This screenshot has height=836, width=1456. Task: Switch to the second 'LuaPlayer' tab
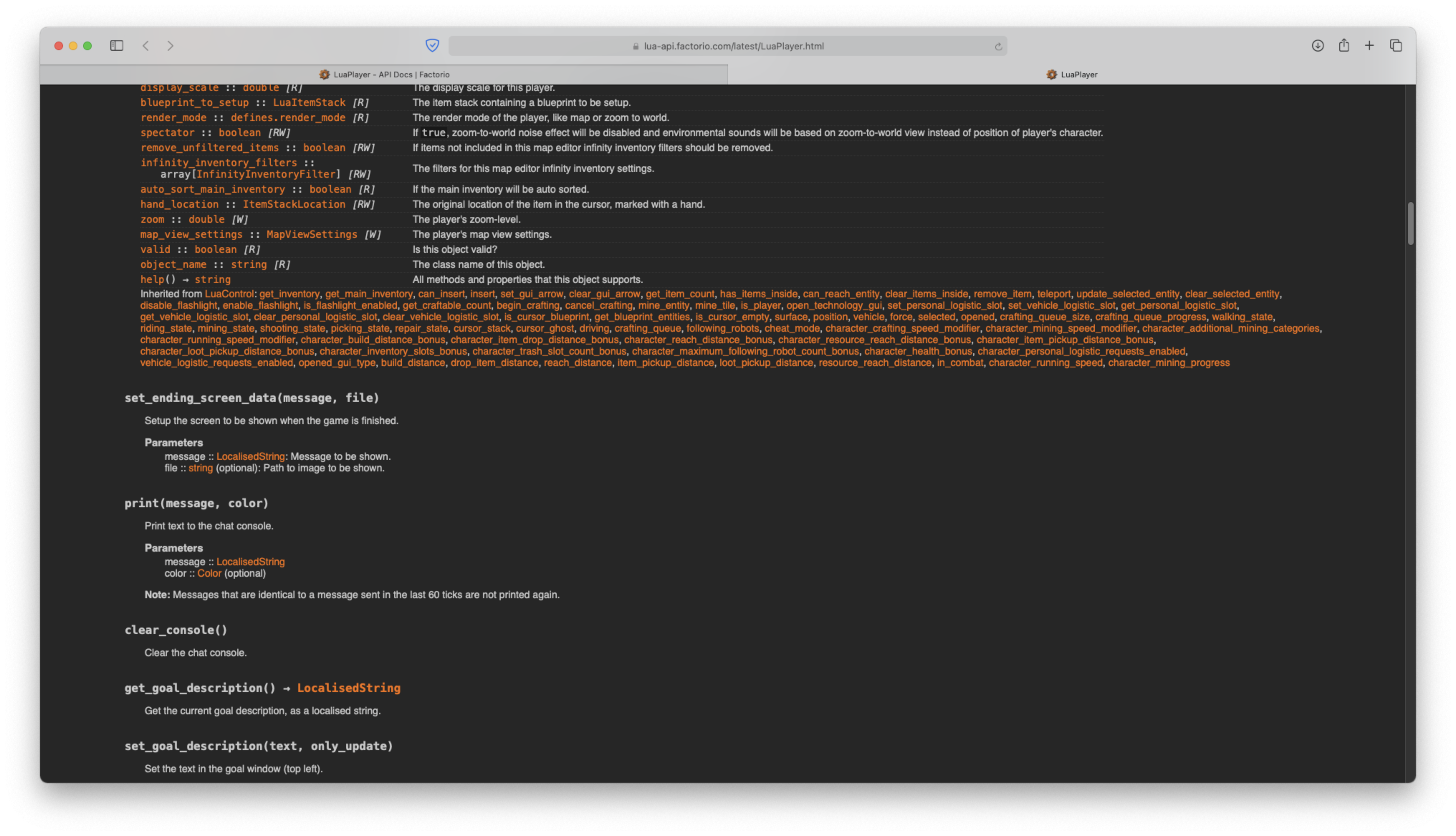point(1071,75)
